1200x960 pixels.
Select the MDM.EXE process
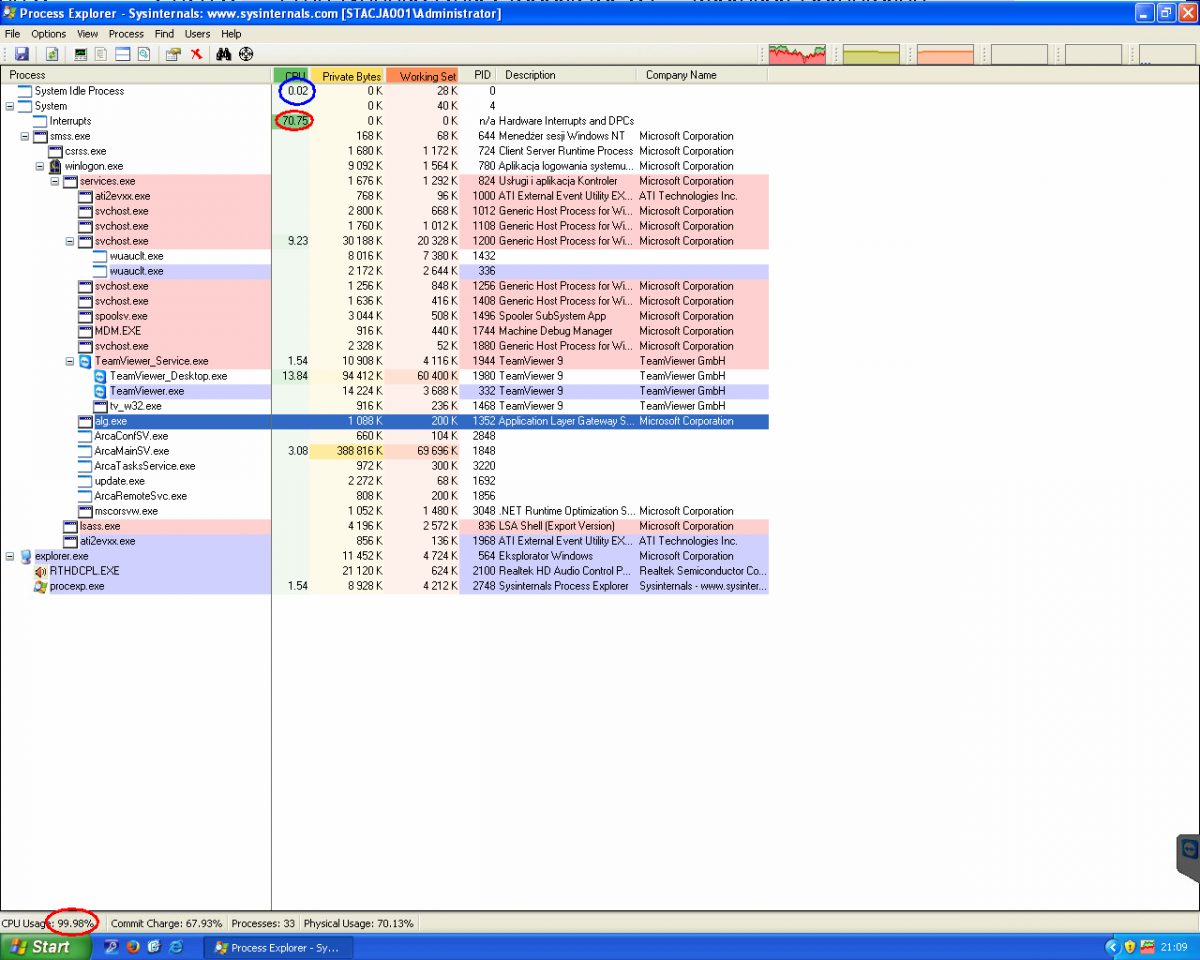(118, 331)
